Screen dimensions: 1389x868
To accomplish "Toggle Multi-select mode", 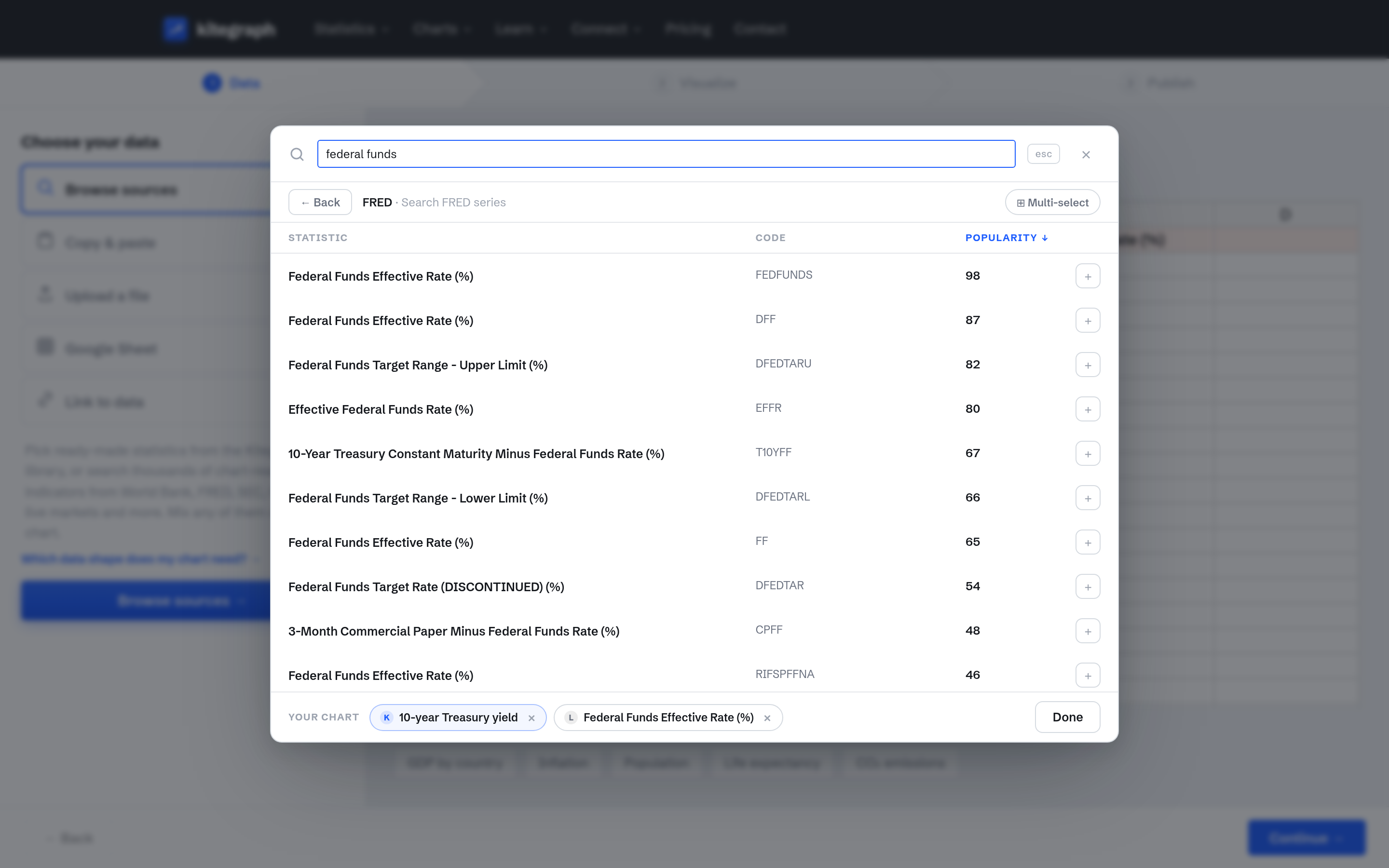I will 1052,202.
